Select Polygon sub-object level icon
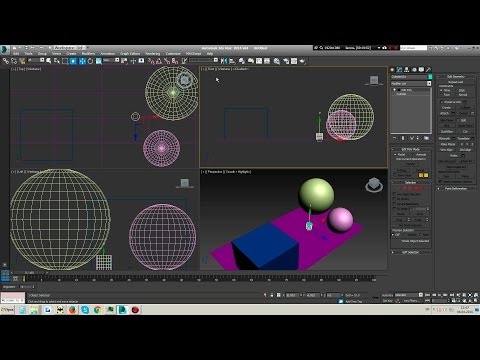The width and height of the screenshot is (480, 360). point(417,188)
